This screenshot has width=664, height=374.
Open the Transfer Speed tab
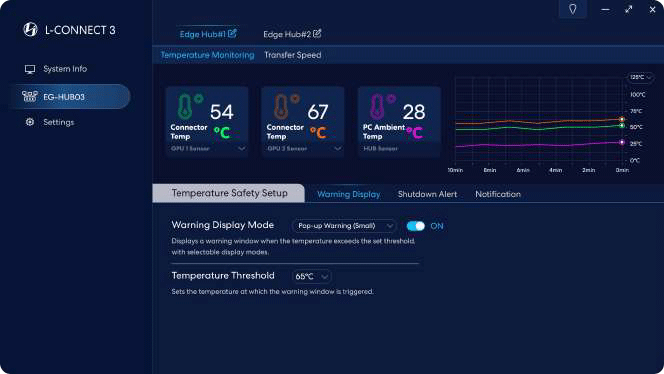pyautogui.click(x=293, y=55)
